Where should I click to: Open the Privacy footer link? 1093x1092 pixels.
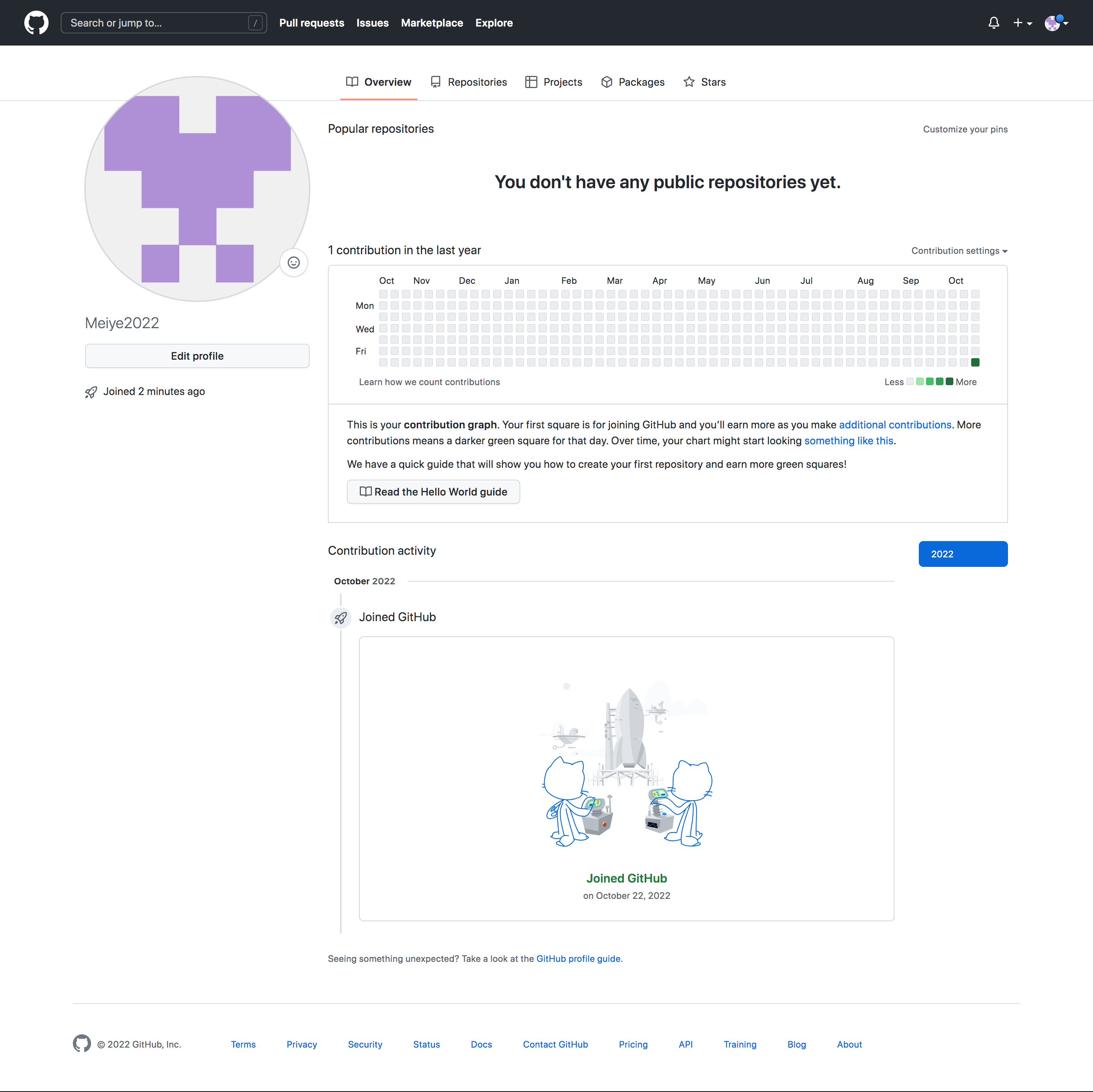pyautogui.click(x=302, y=1045)
